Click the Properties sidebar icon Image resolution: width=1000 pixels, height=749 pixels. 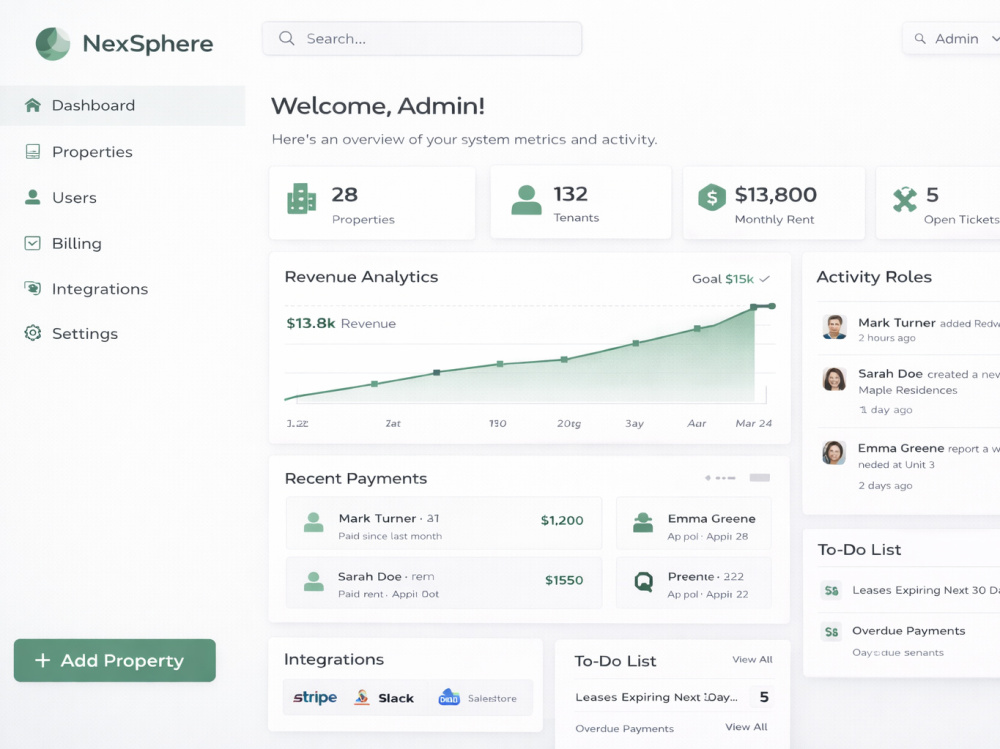33,151
